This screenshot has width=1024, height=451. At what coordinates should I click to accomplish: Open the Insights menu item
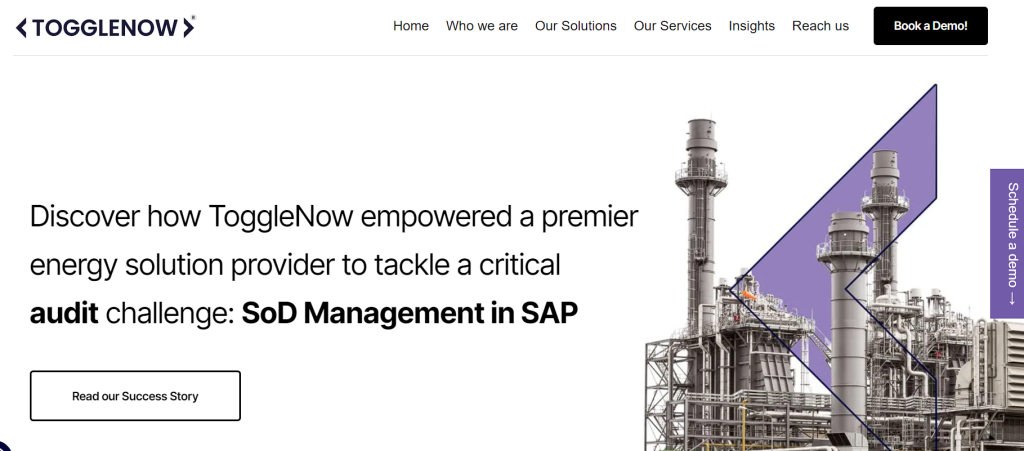752,26
